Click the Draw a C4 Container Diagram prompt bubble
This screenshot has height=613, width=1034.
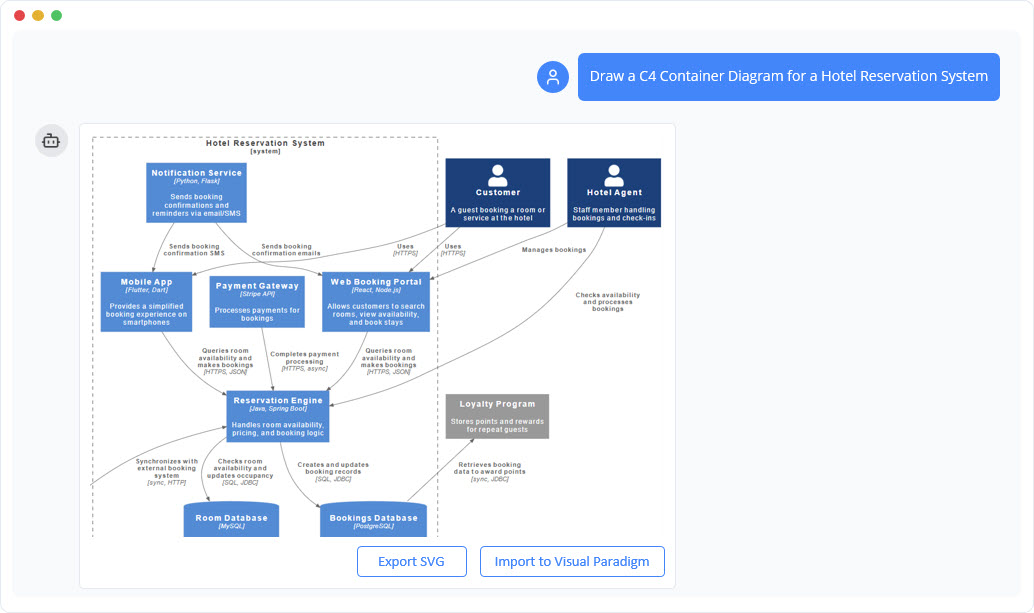788,76
